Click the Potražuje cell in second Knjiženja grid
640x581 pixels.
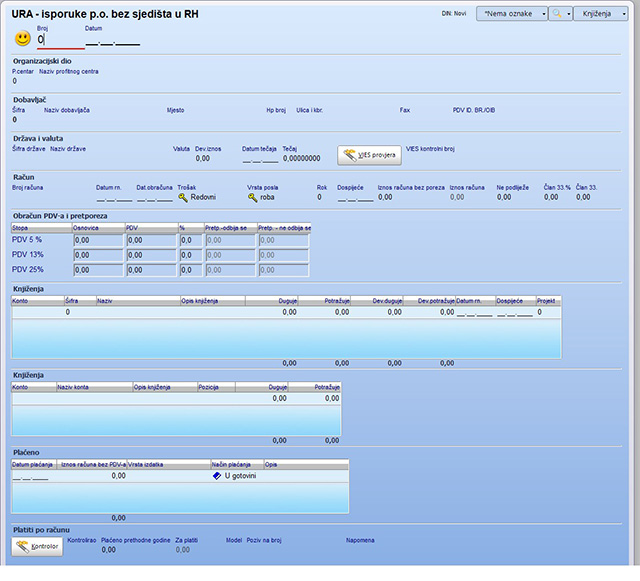click(314, 398)
